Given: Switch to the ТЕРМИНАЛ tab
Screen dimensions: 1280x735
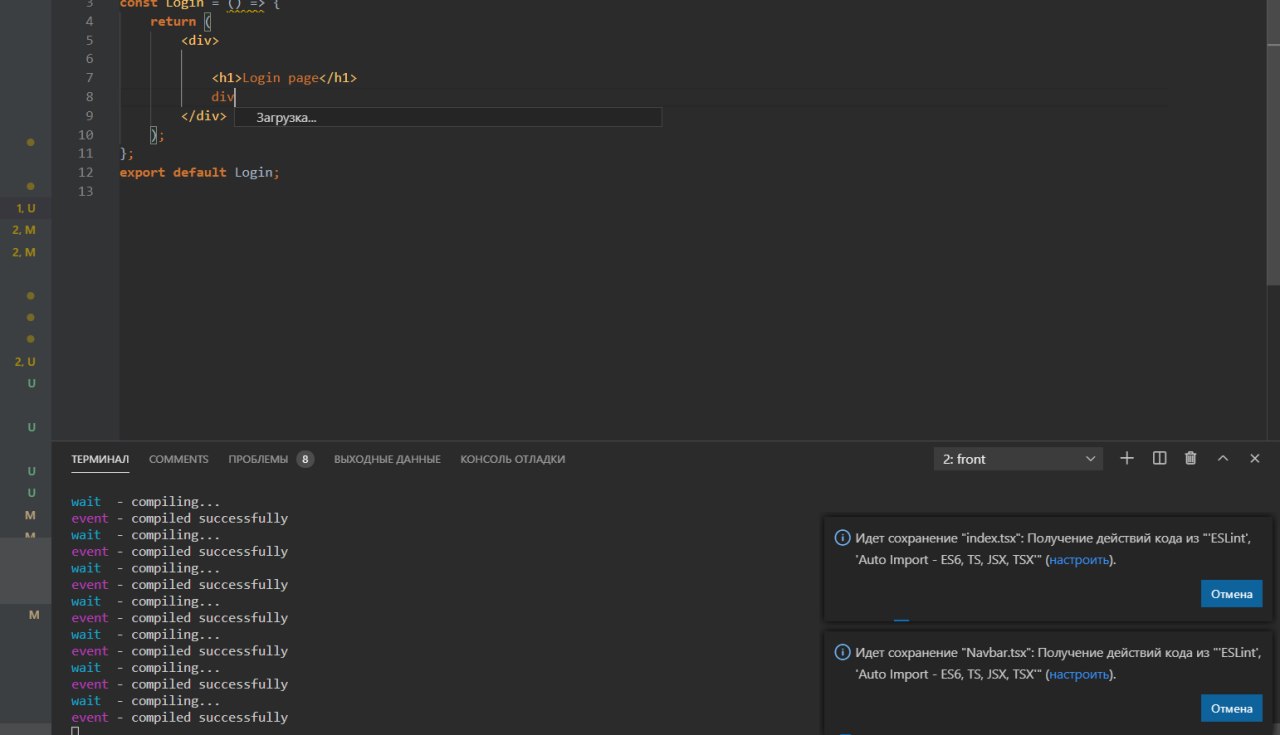Looking at the screenshot, I should tap(100, 459).
